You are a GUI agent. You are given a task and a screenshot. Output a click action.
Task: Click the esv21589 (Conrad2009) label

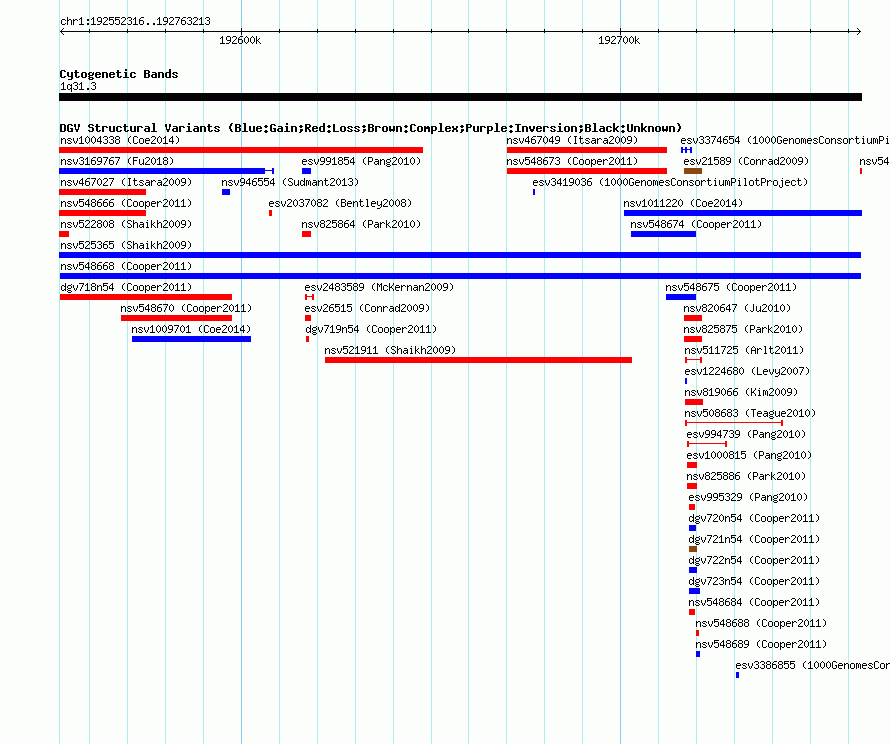(x=746, y=161)
